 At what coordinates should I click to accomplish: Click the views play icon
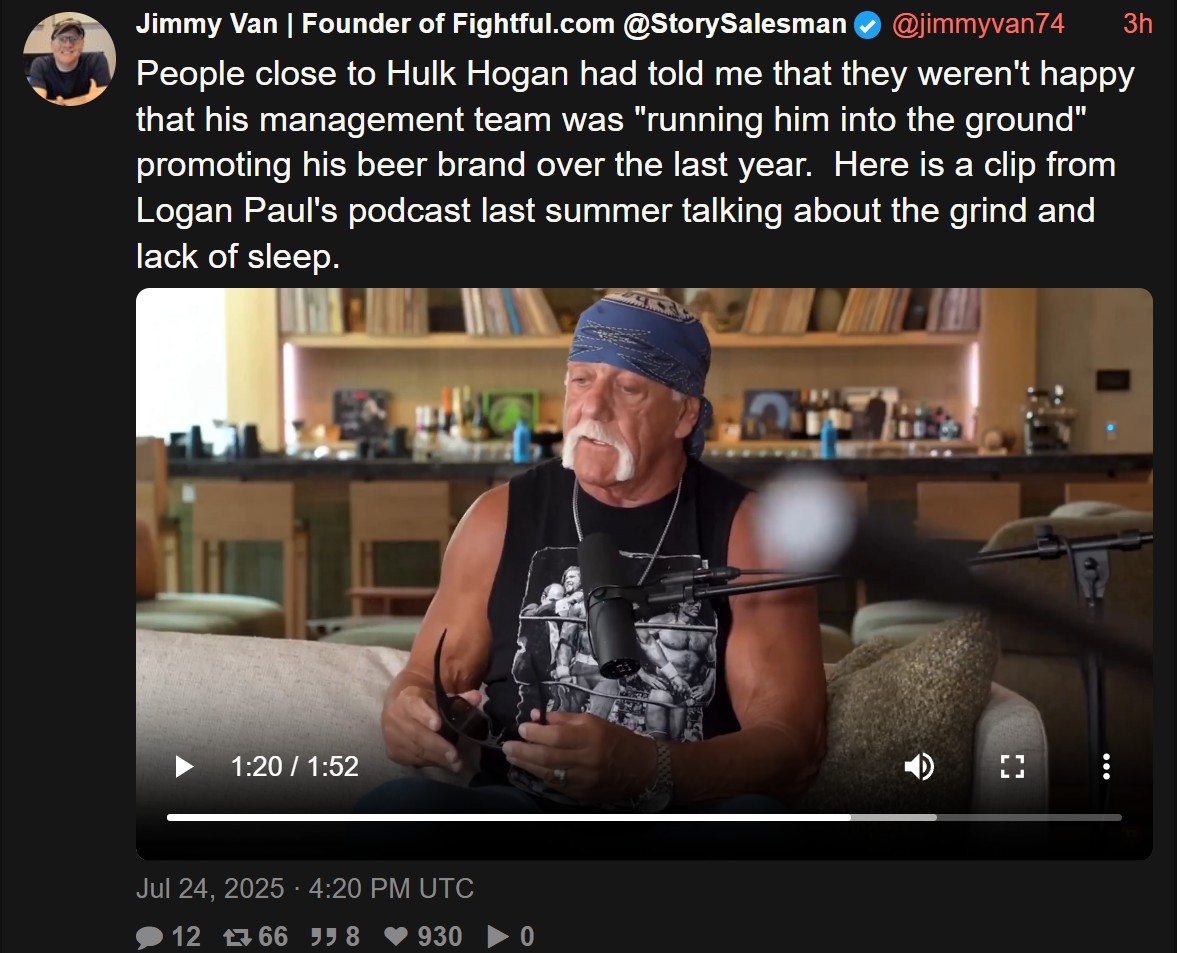(x=497, y=937)
